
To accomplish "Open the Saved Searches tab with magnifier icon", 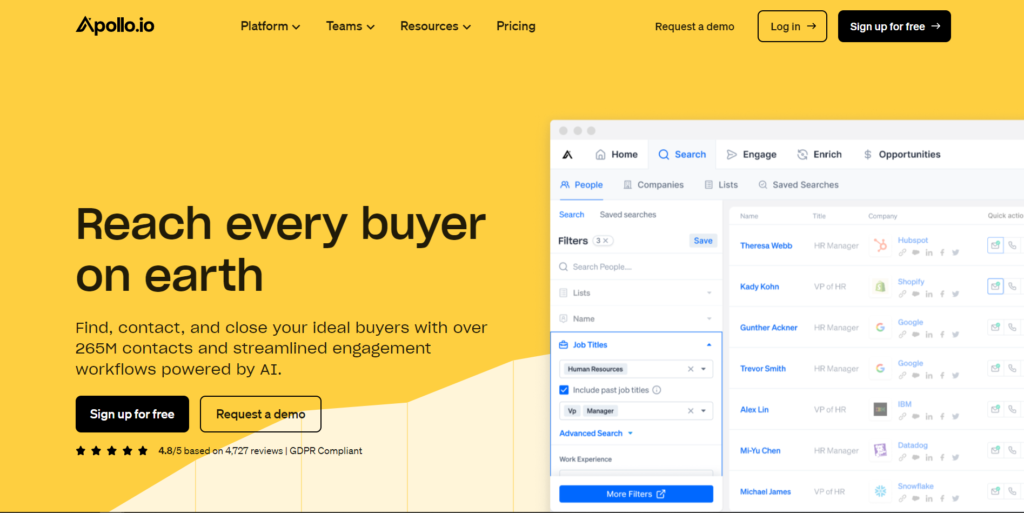I will (x=798, y=185).
